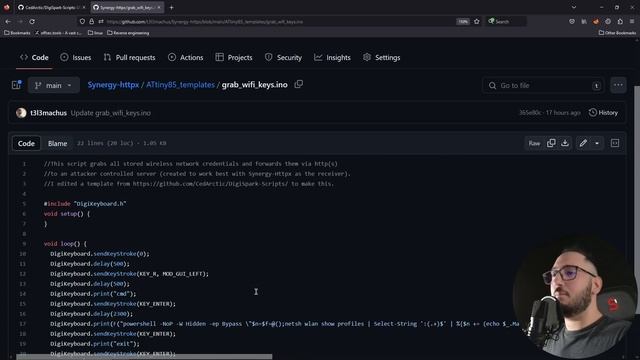The width and height of the screenshot is (640, 360).
Task: Open more edit options dropdown arrow
Action: click(597, 143)
